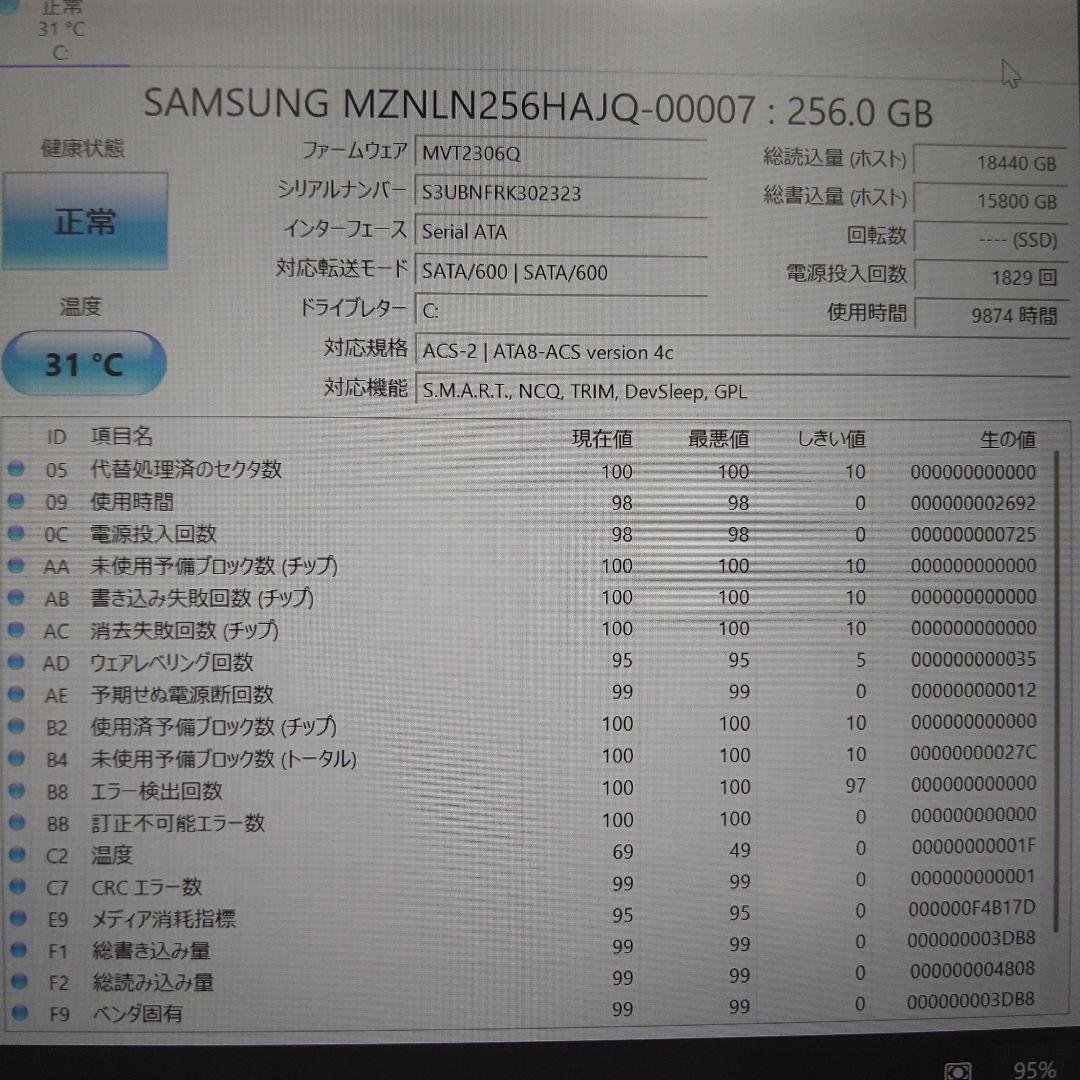1080x1080 pixels.
Task: Click blue dot next to 温度 attribute row
Action: tap(17, 855)
